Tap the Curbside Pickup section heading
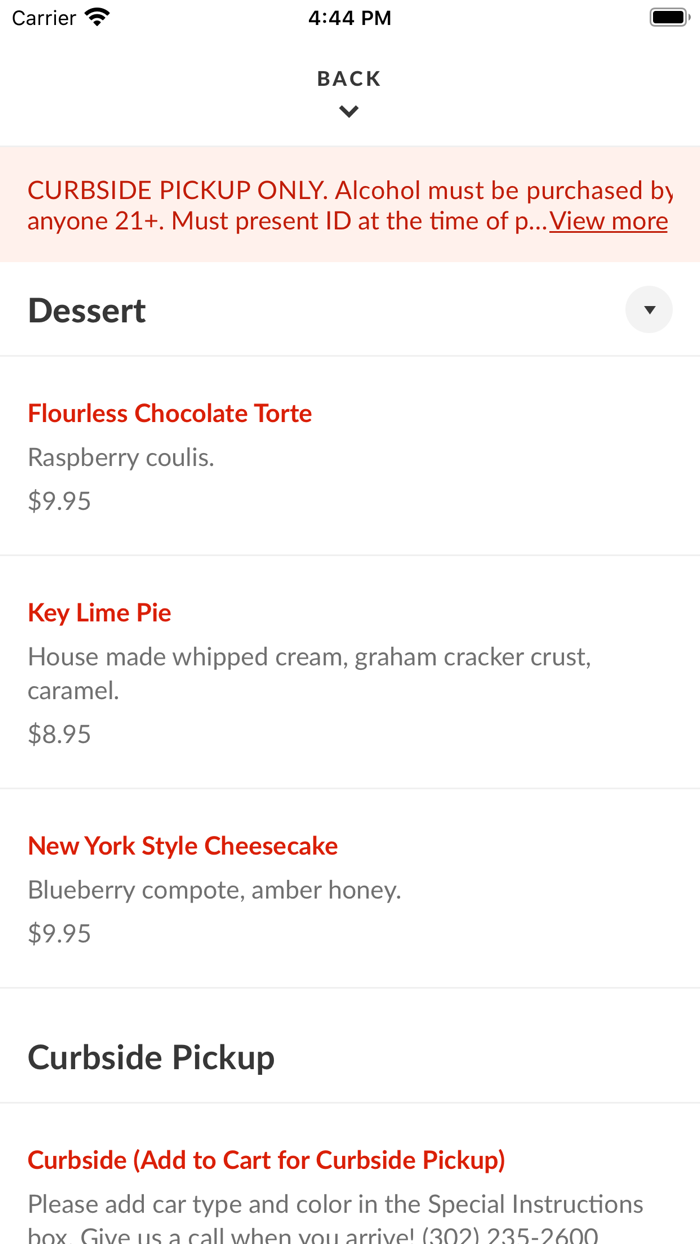This screenshot has width=700, height=1244. coord(151,1056)
